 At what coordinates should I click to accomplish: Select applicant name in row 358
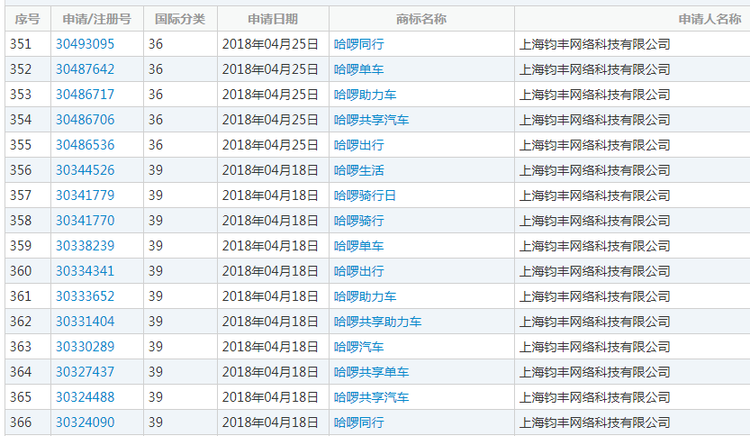[x=595, y=221]
